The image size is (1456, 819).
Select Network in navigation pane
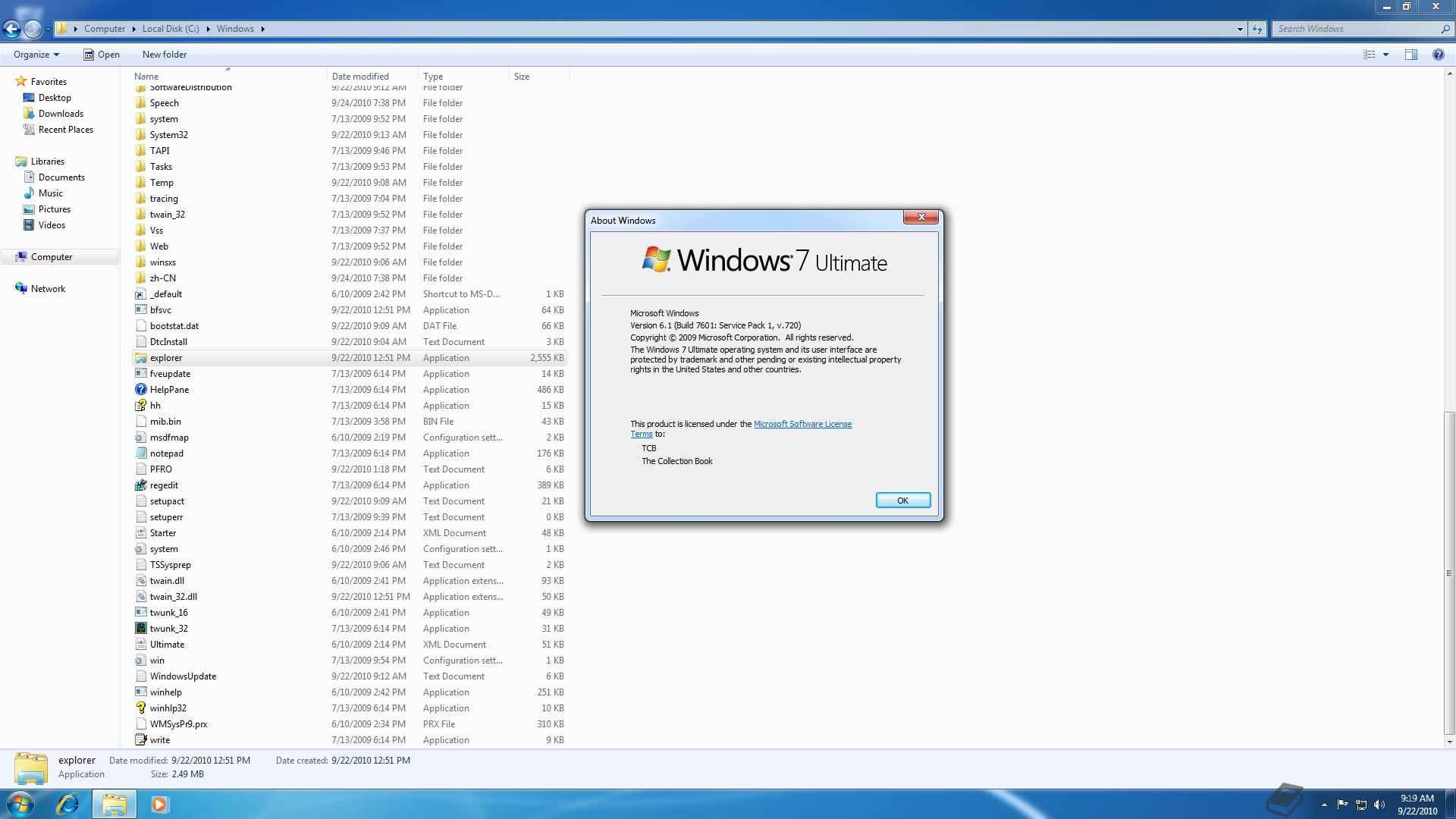[48, 289]
